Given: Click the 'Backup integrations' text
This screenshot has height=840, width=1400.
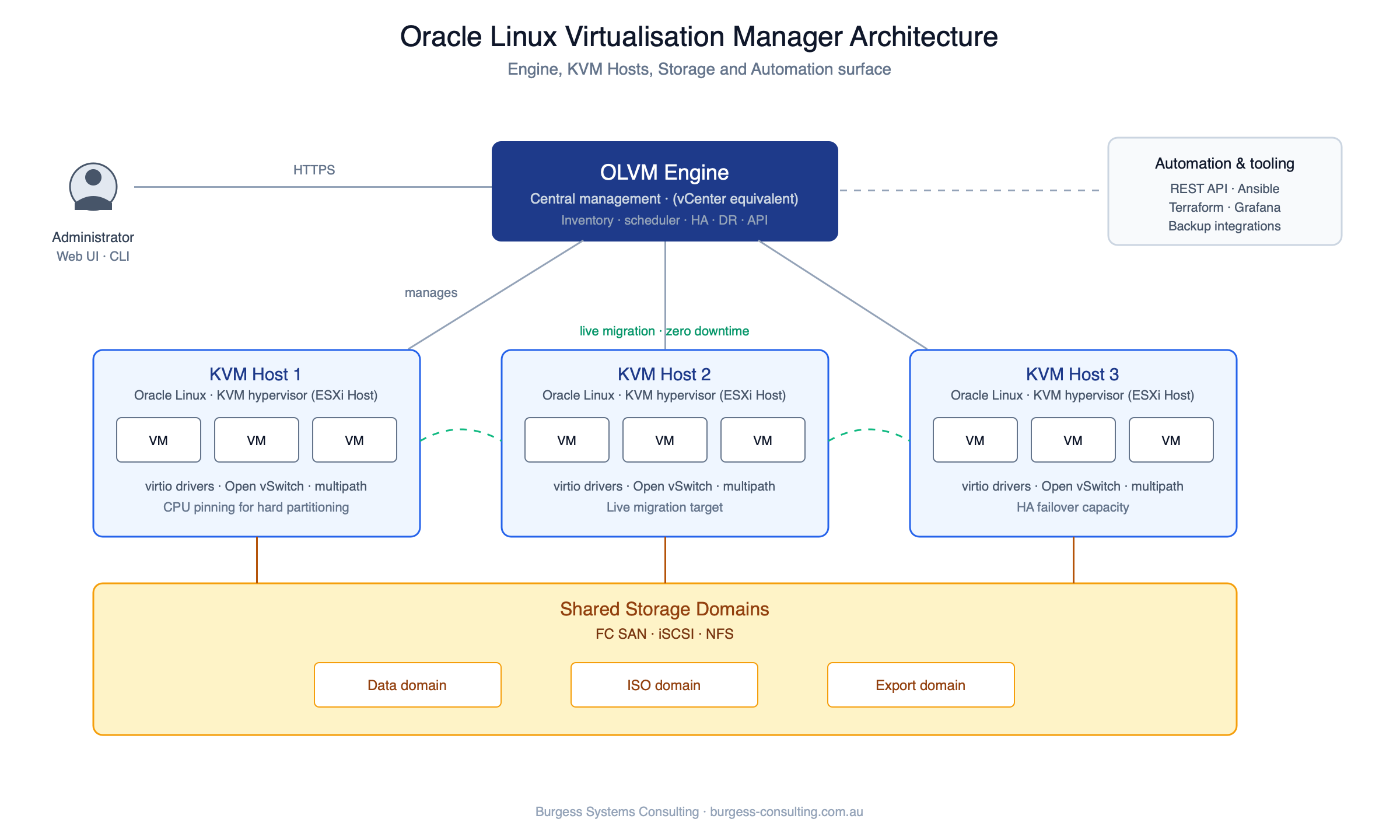Looking at the screenshot, I should click(1224, 226).
